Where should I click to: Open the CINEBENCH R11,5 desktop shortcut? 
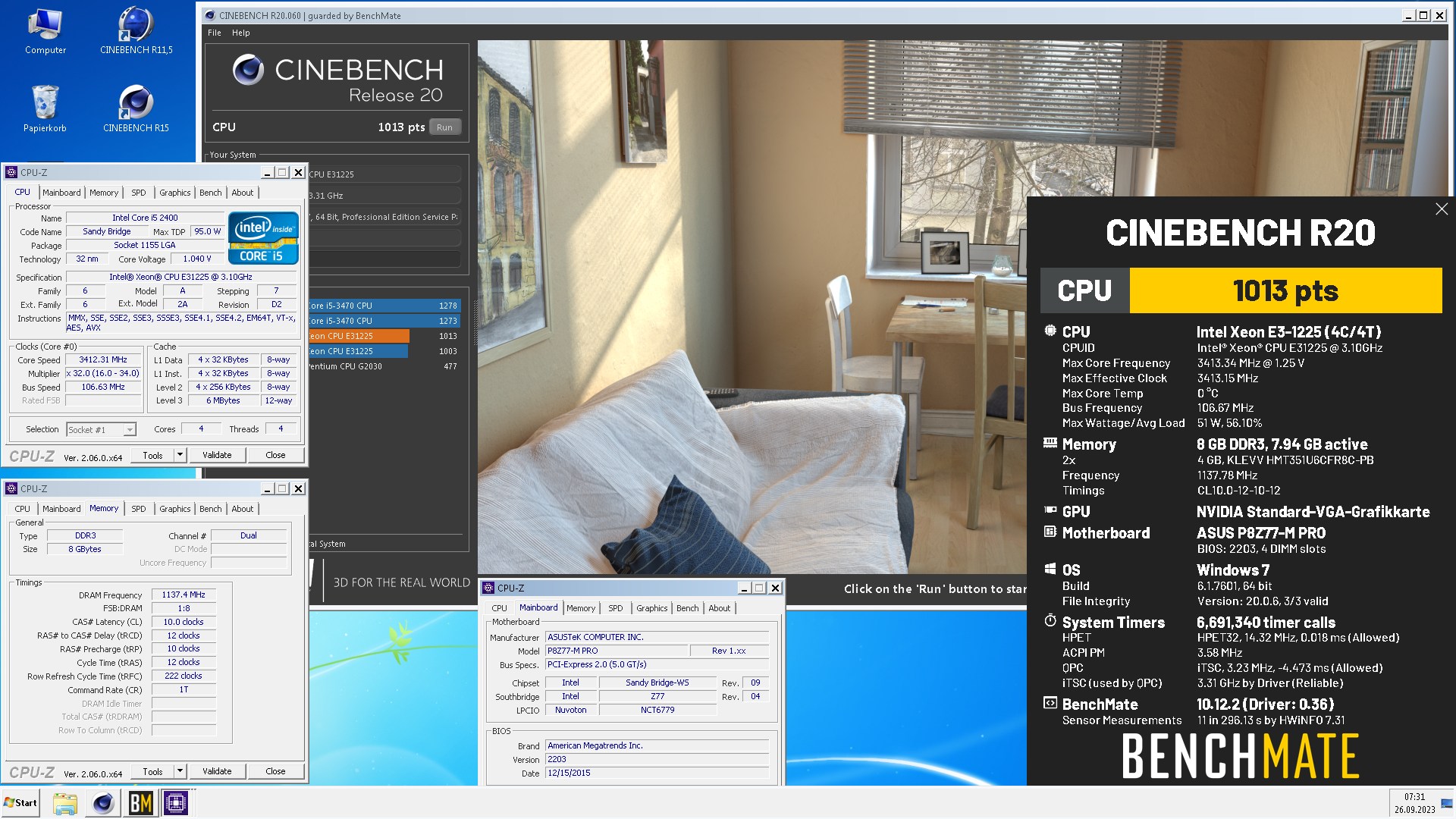136,32
